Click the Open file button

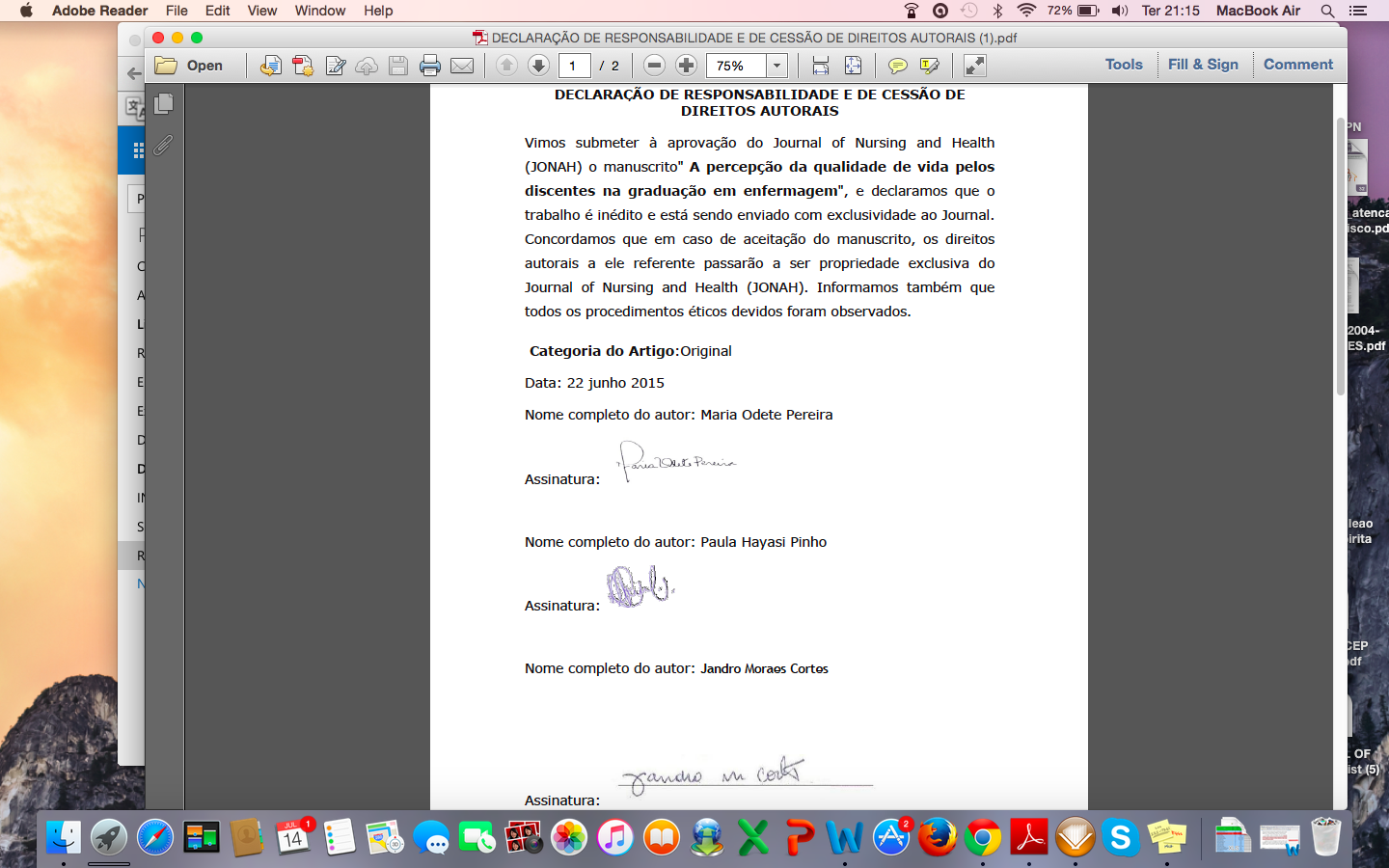190,66
